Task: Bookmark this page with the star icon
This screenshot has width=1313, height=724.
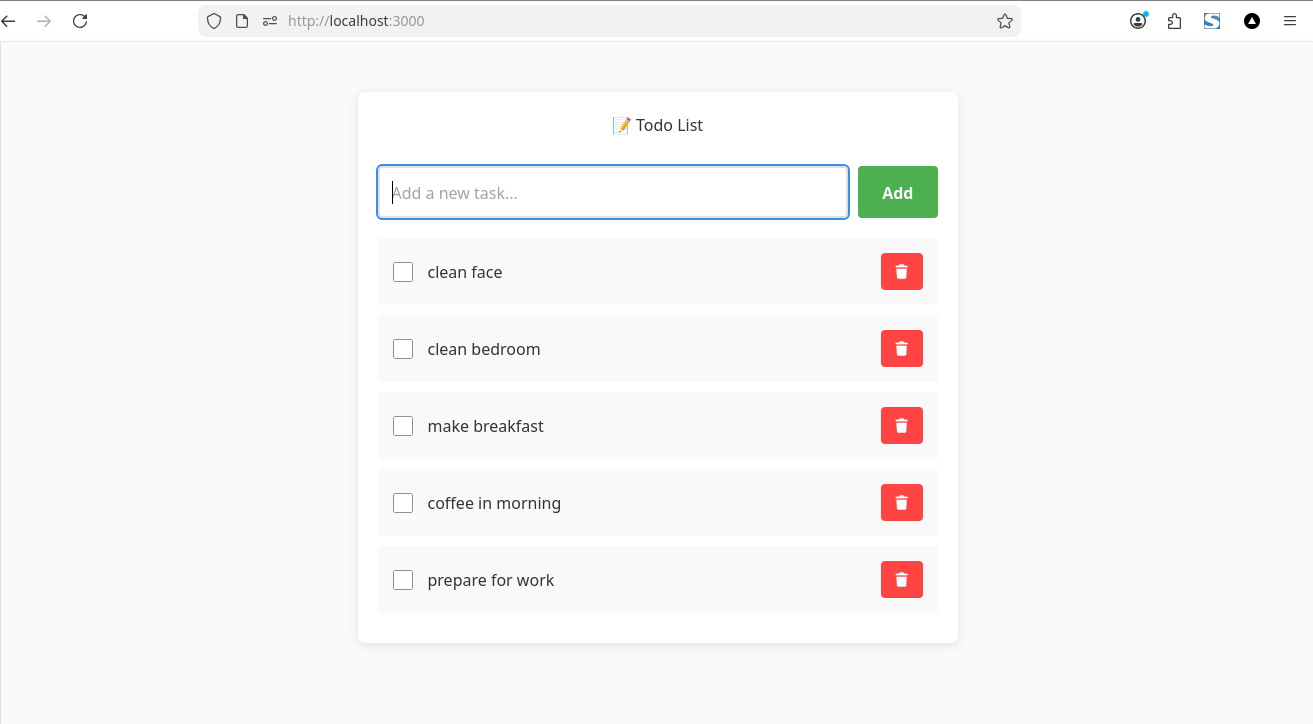Action: 1004,20
